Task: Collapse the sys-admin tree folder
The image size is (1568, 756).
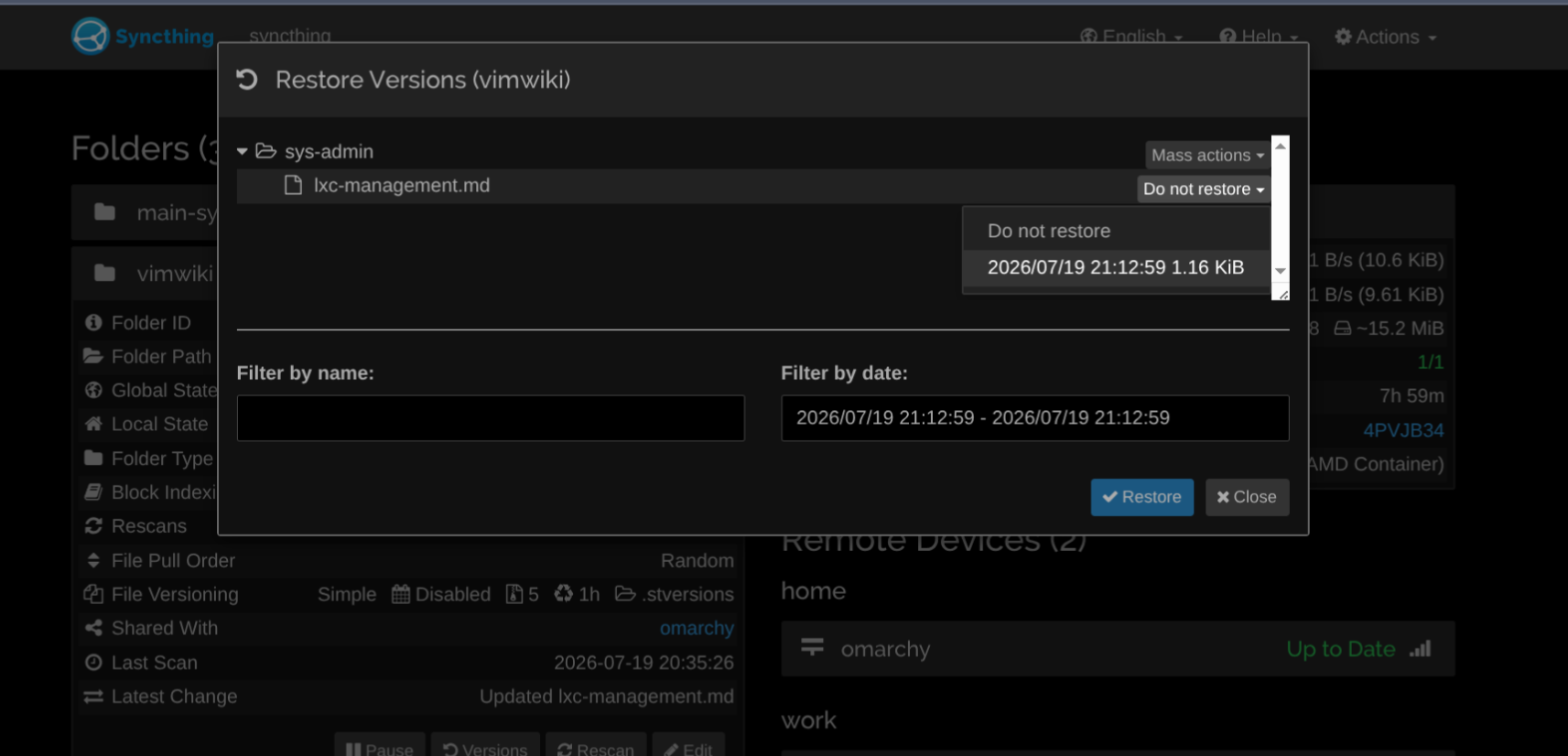Action: click(x=243, y=151)
